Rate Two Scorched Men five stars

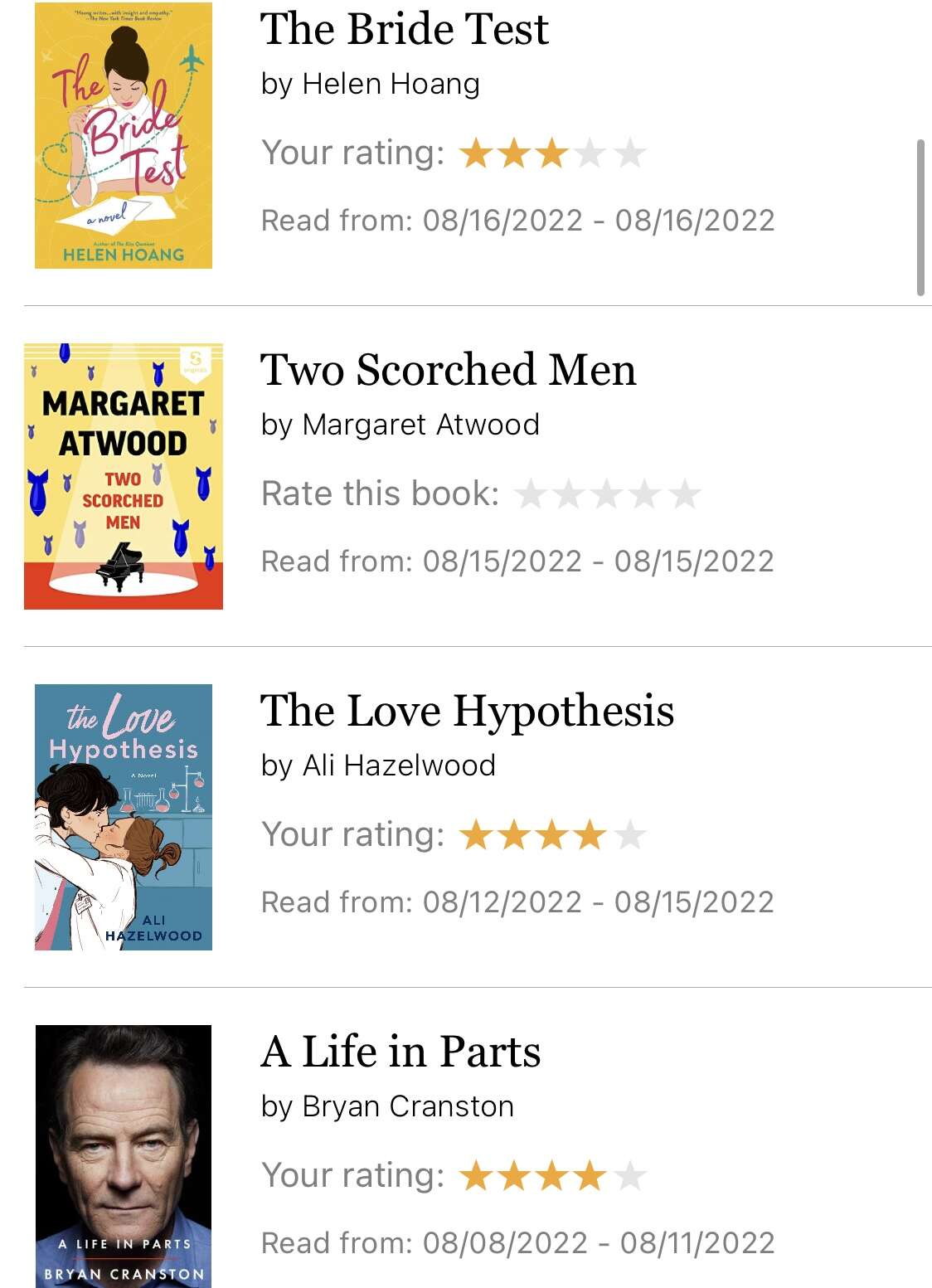tap(685, 494)
